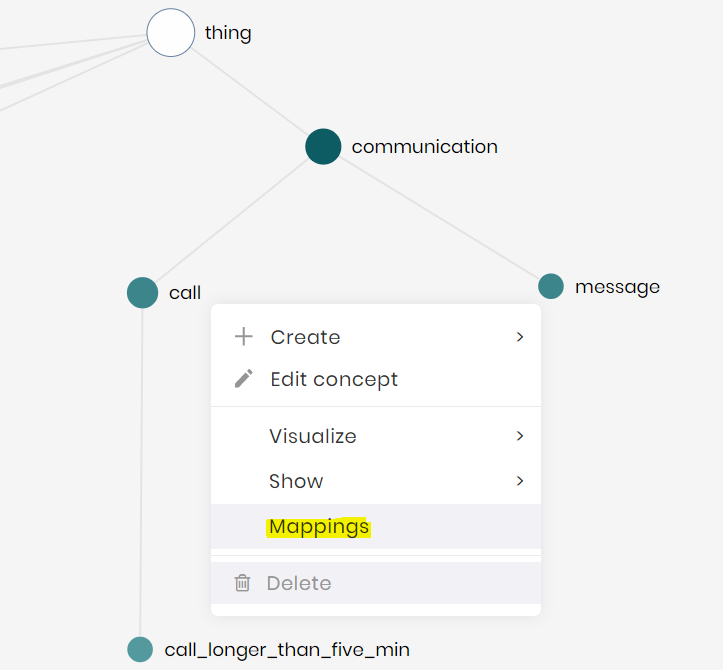
Task: Click the Visualize menu label
Action: (312, 436)
